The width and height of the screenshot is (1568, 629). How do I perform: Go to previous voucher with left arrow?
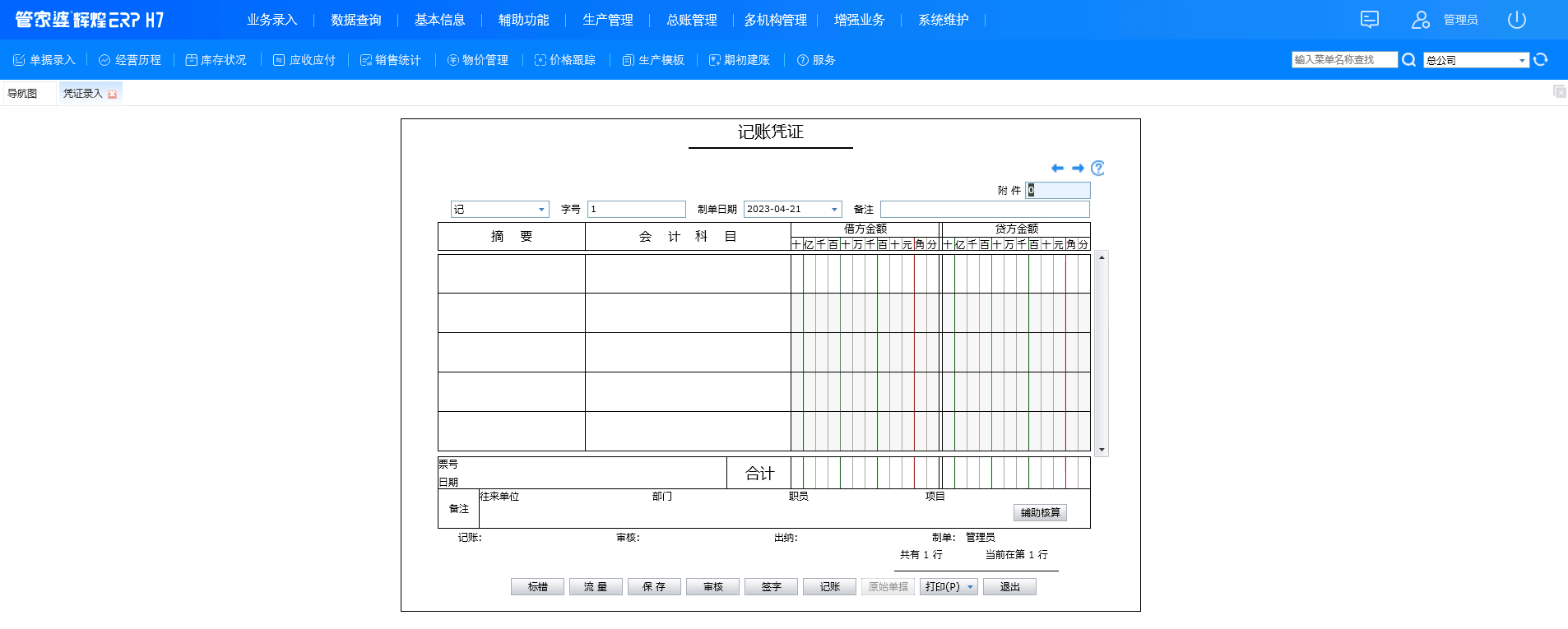click(1058, 169)
